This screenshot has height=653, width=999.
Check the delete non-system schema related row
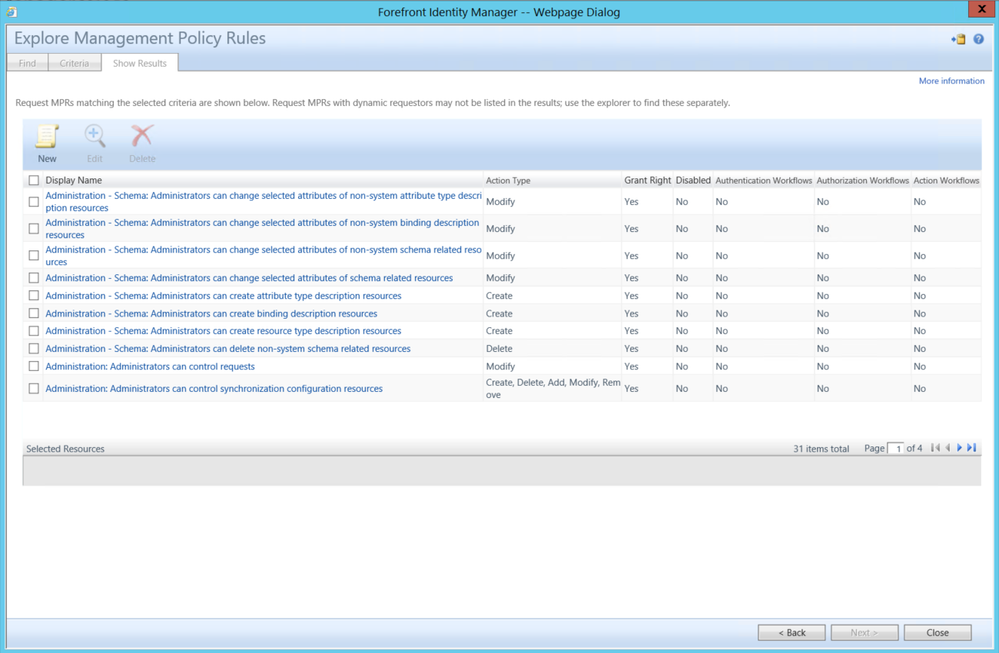[x=34, y=348]
